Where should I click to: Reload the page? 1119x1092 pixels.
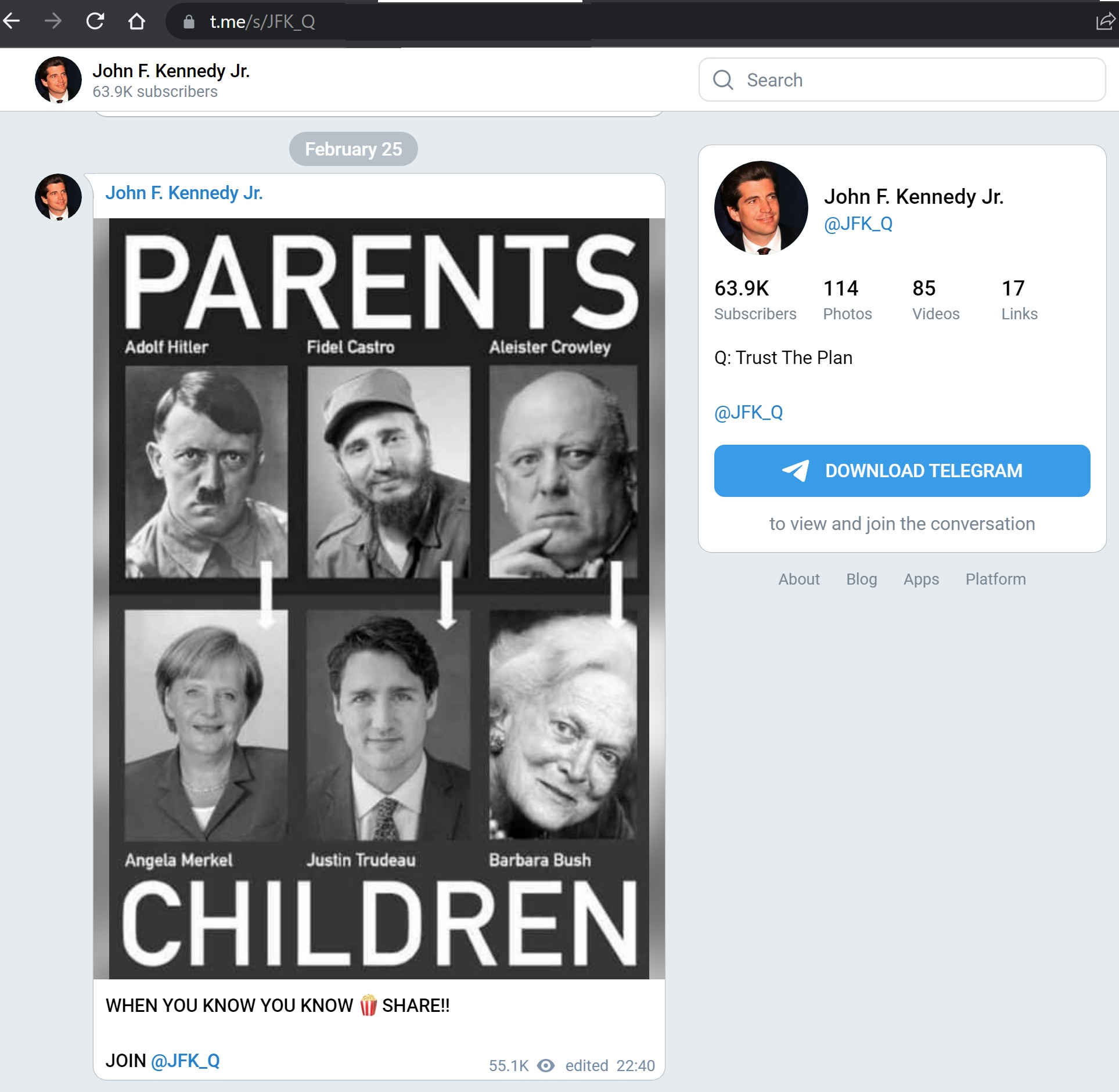pos(95,21)
